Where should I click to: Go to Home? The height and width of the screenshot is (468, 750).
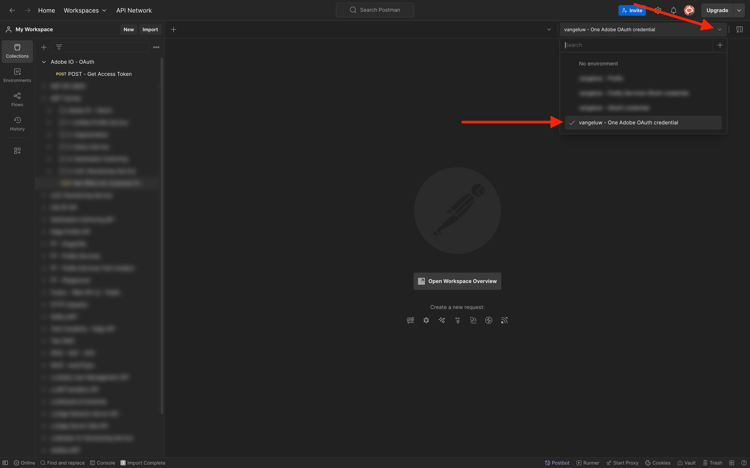(x=46, y=10)
